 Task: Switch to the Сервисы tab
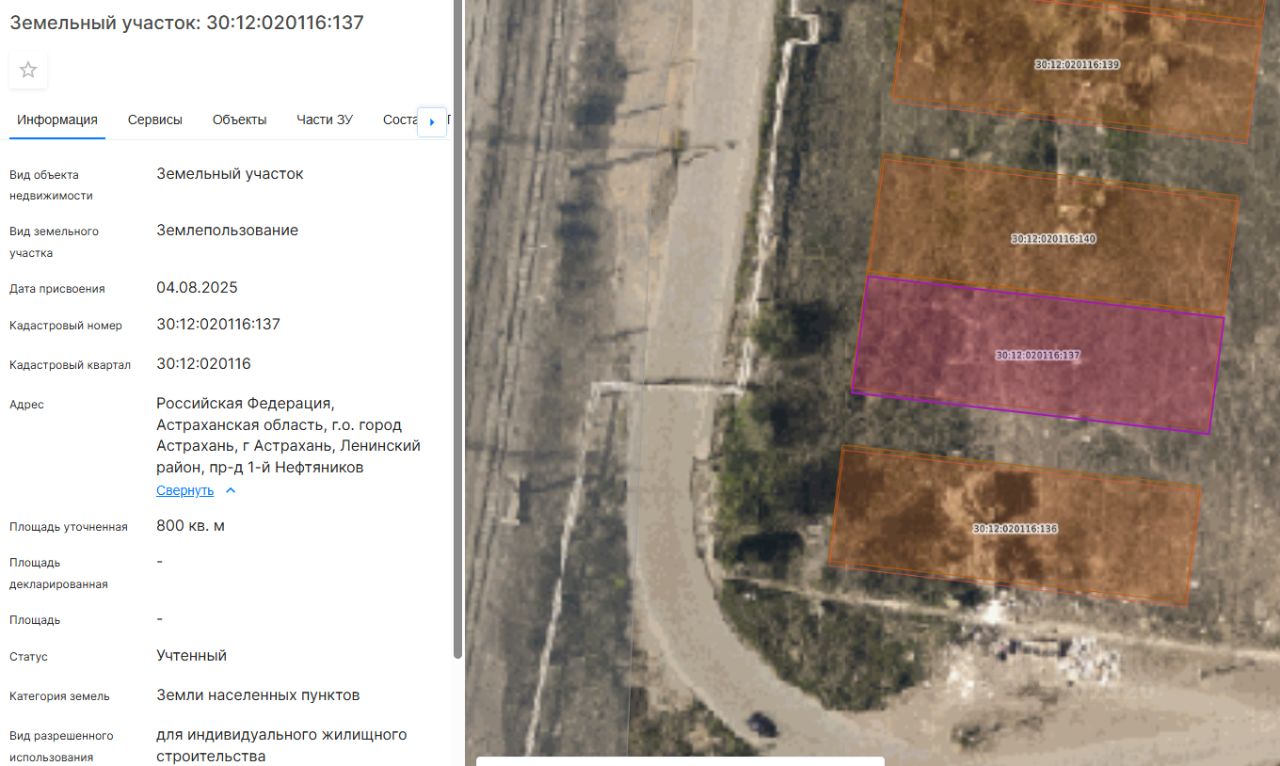click(155, 120)
